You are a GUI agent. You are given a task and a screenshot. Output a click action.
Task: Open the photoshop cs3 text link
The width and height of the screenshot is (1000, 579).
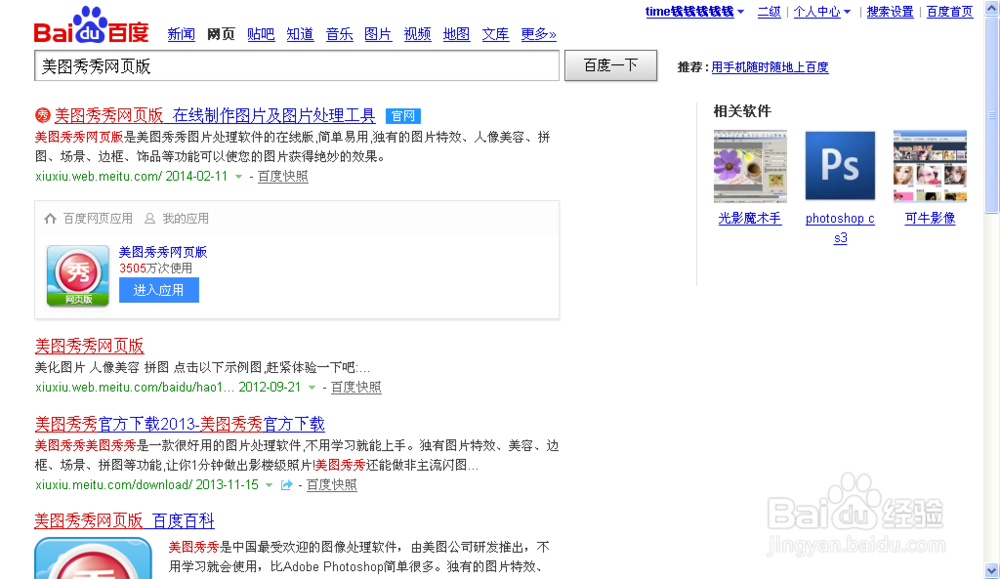840,228
